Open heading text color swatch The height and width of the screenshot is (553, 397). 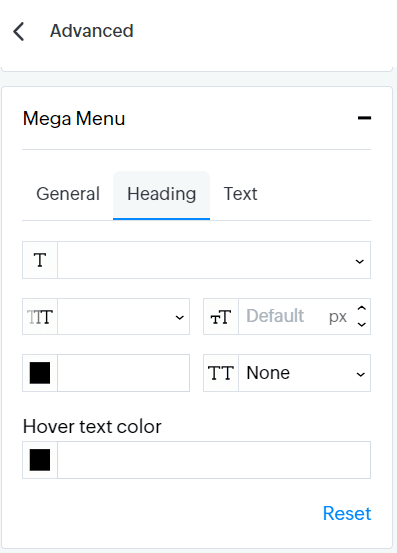pos(40,373)
